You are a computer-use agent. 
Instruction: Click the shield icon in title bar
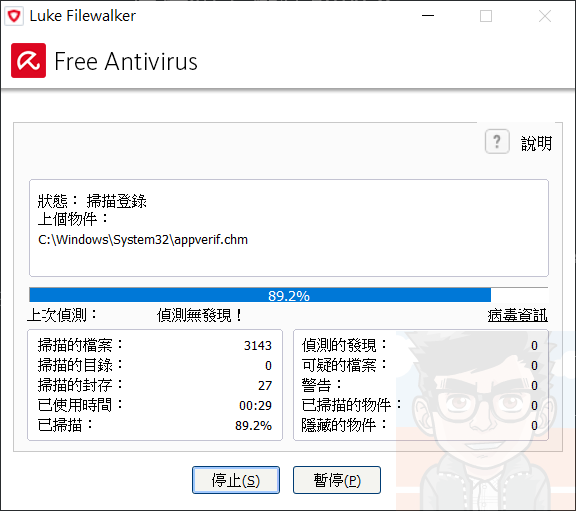pyautogui.click(x=14, y=16)
